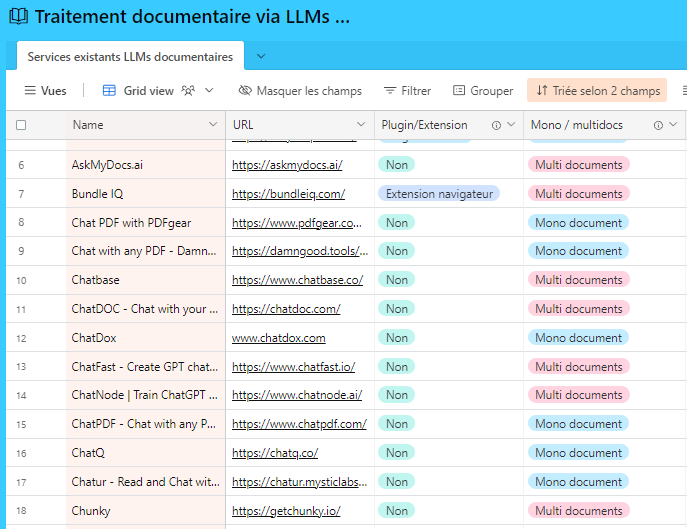Screen dimensions: 687x529
Task: Select the ChatFast - Create GPT chat... cell
Action: coord(145,366)
